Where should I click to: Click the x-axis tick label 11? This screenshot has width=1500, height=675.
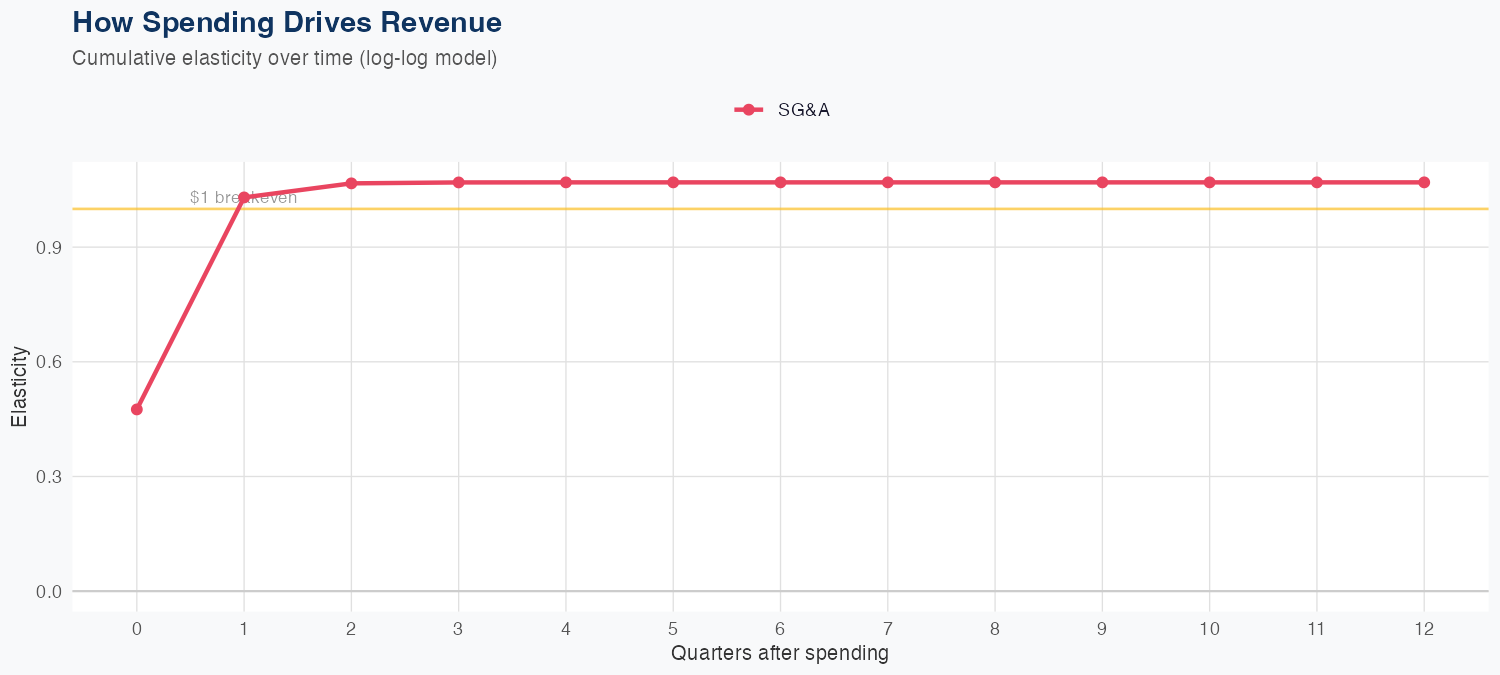click(x=1317, y=629)
